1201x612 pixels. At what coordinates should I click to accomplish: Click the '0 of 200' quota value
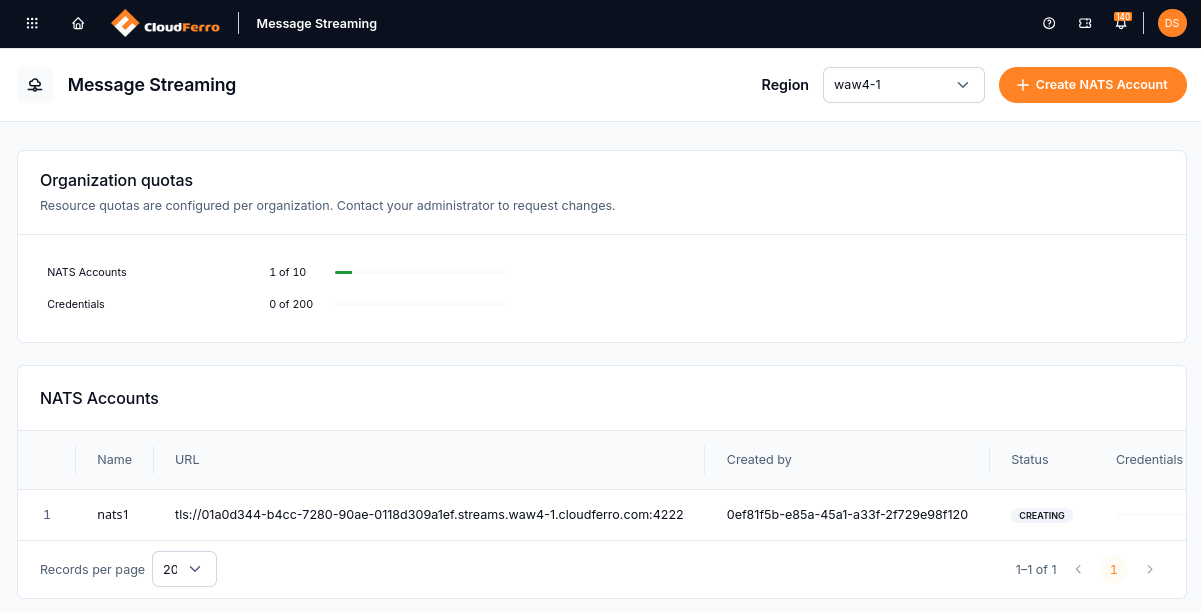pyautogui.click(x=291, y=304)
